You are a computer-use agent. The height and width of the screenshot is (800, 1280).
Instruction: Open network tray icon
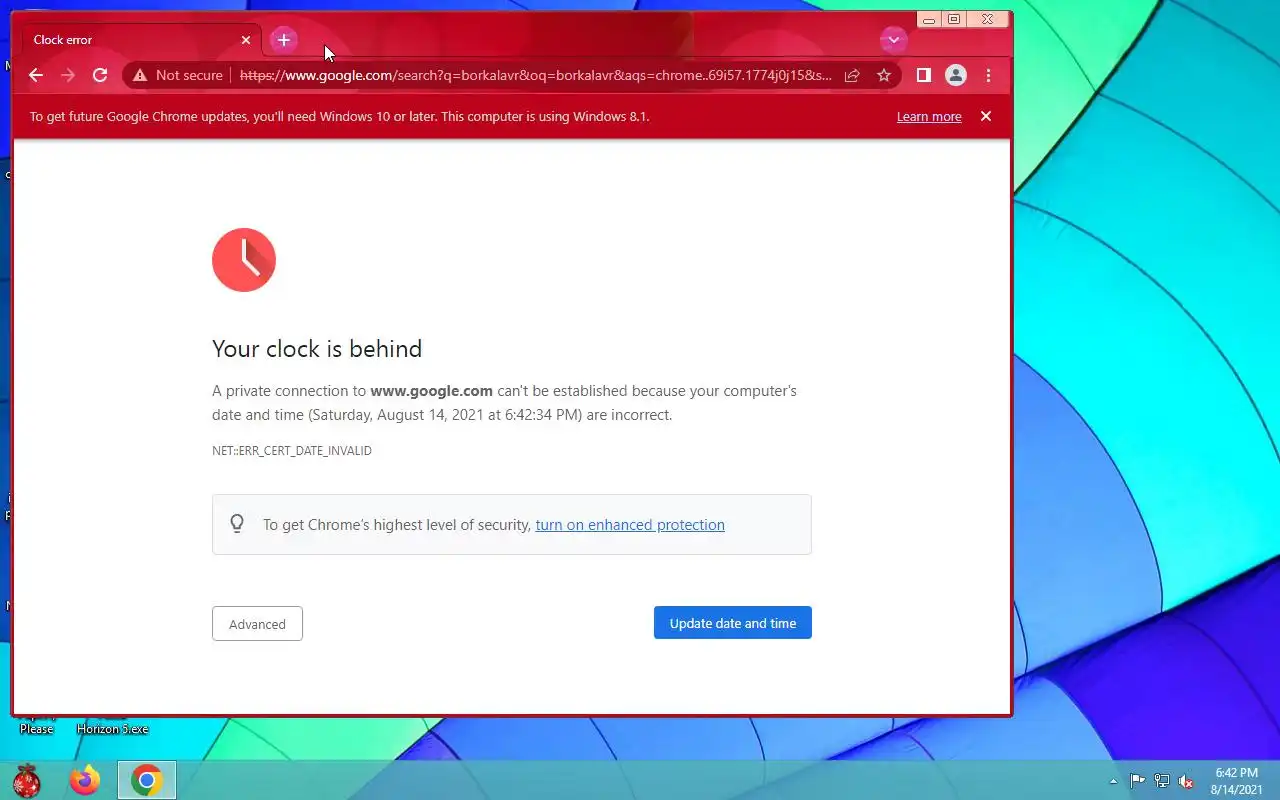(1162, 781)
